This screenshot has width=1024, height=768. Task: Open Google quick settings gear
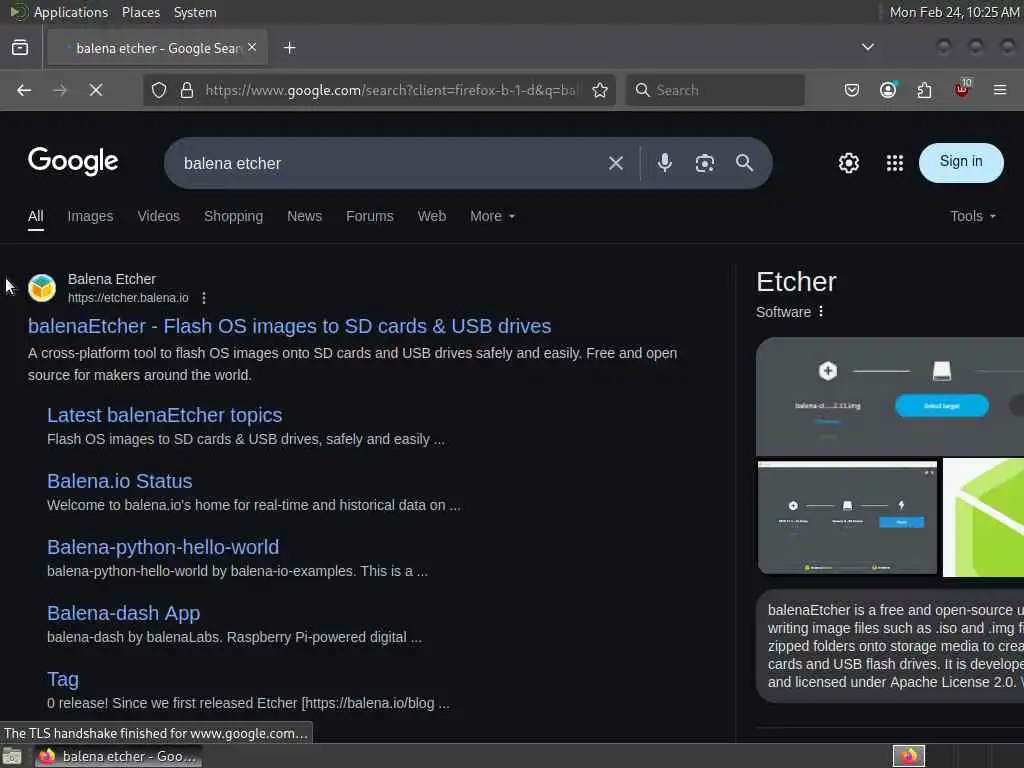click(849, 163)
